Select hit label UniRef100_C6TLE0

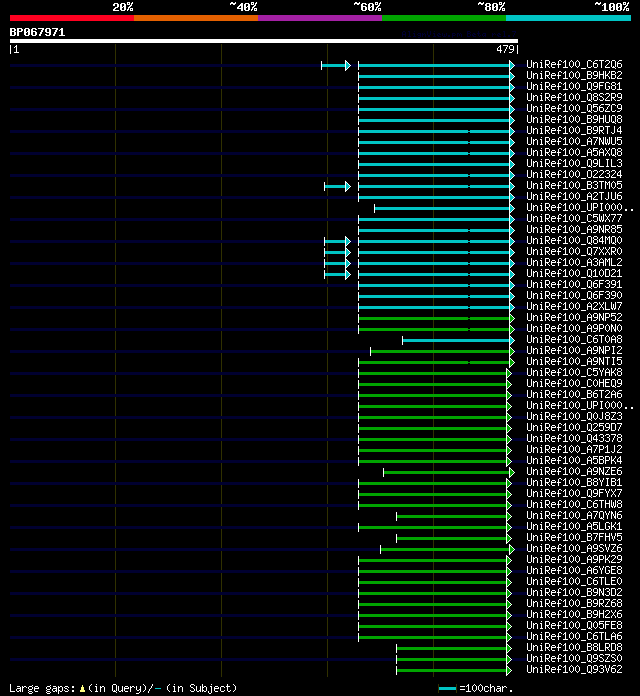[574, 581]
